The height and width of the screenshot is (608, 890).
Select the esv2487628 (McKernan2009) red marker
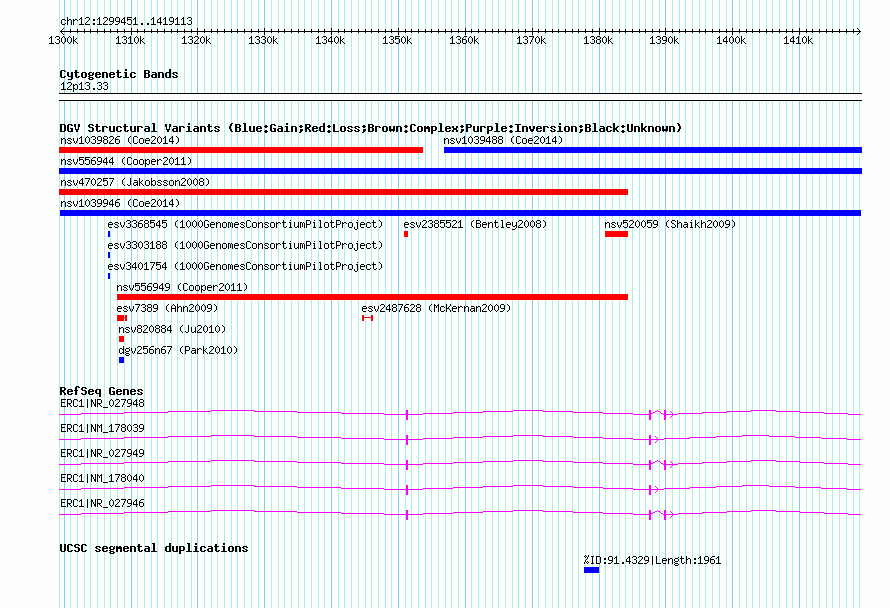point(367,318)
